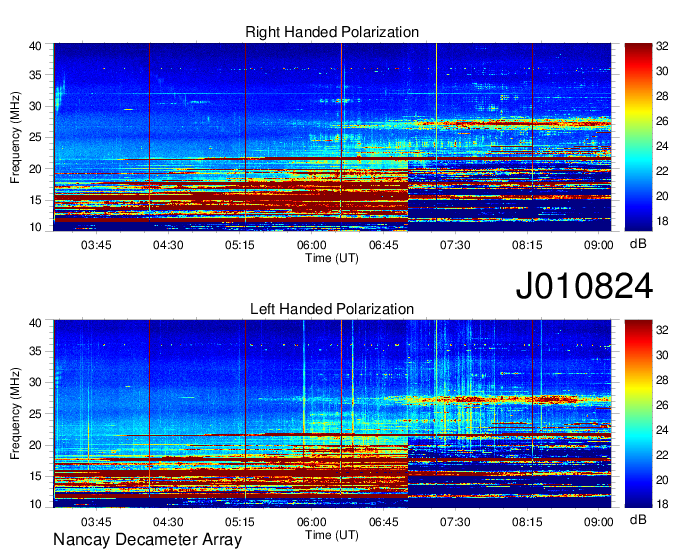Click the Time (UT) label under Left Handed plot

(332, 535)
